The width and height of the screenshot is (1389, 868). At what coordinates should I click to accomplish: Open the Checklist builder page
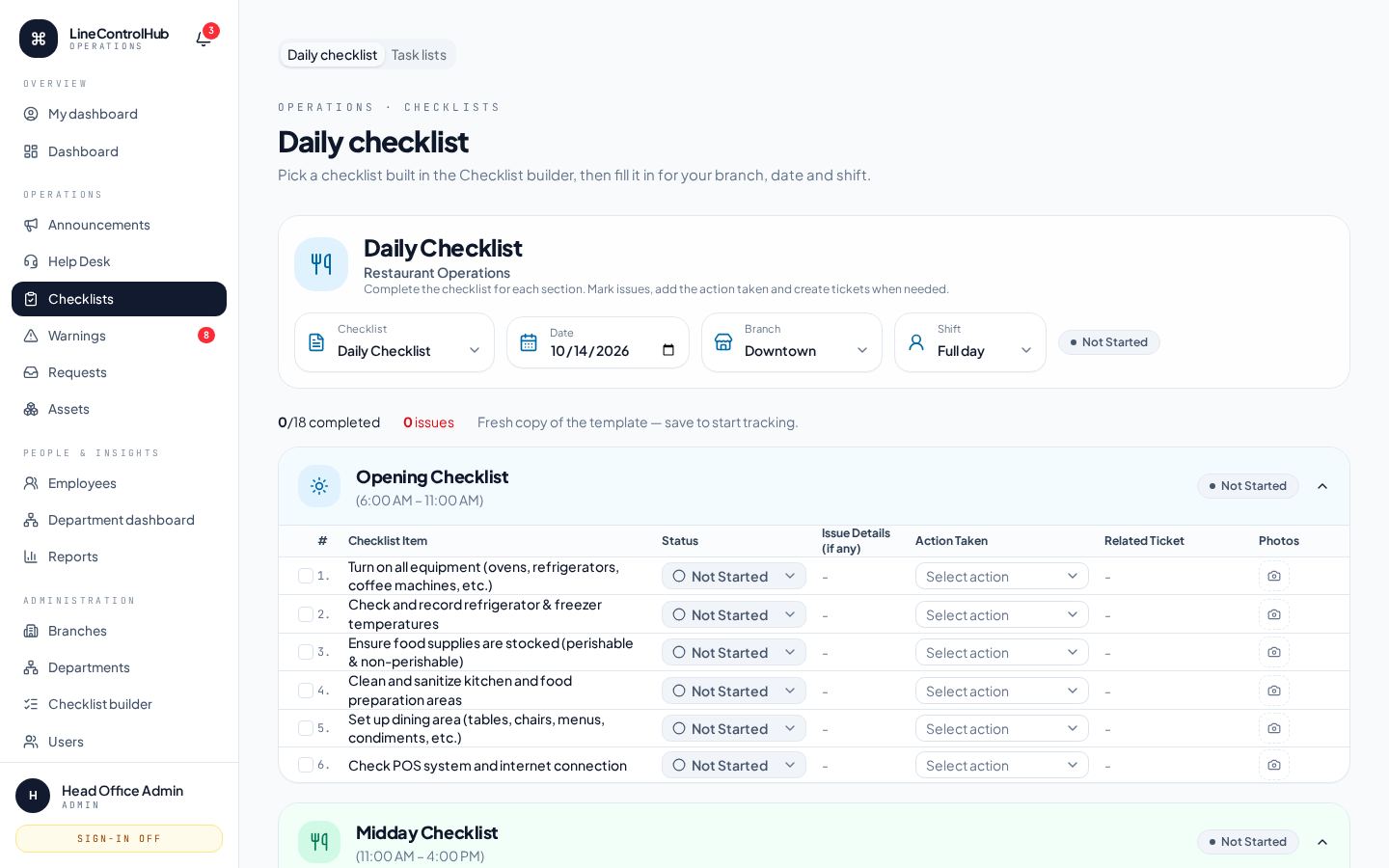[x=119, y=704]
